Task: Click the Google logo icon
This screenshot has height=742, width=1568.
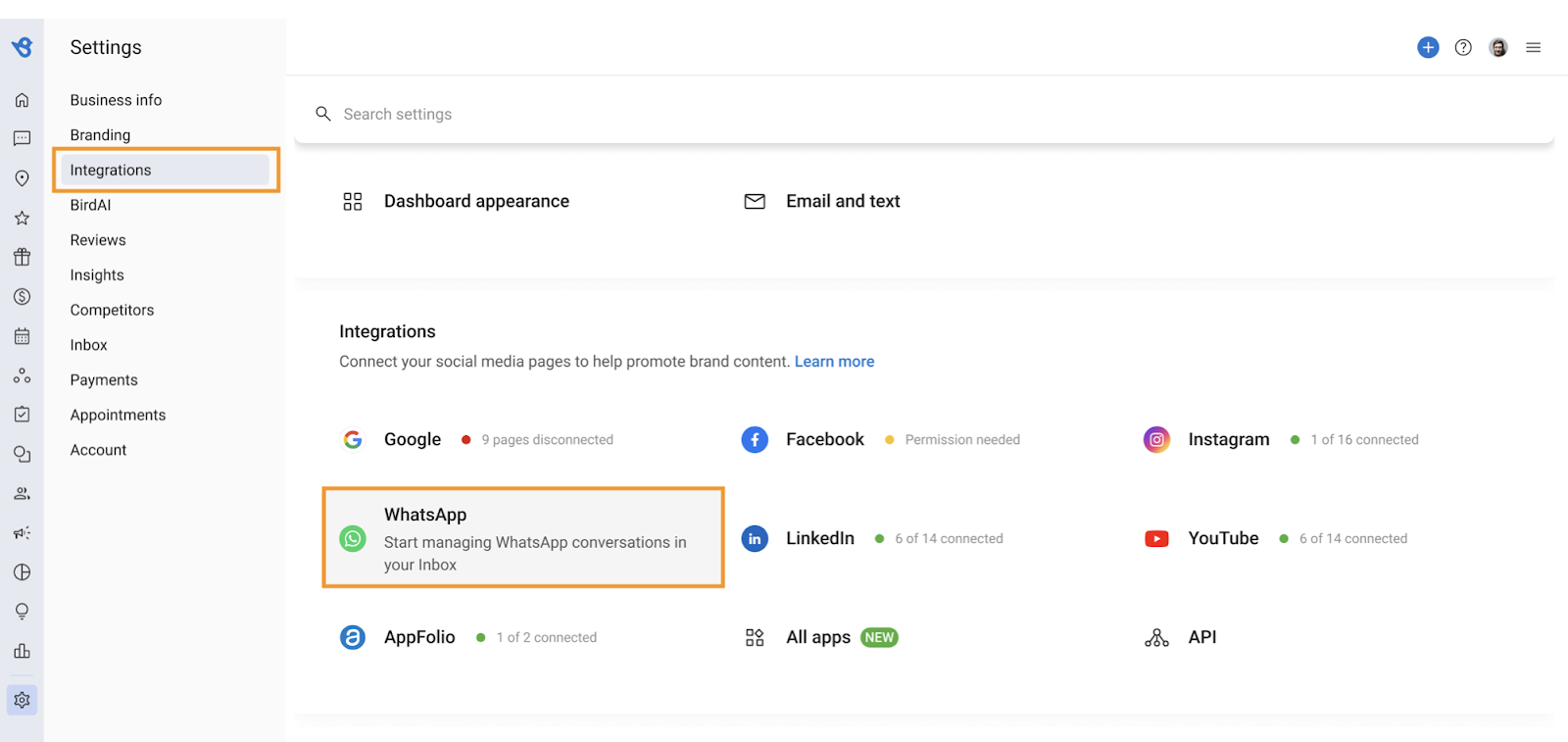Action: [353, 439]
